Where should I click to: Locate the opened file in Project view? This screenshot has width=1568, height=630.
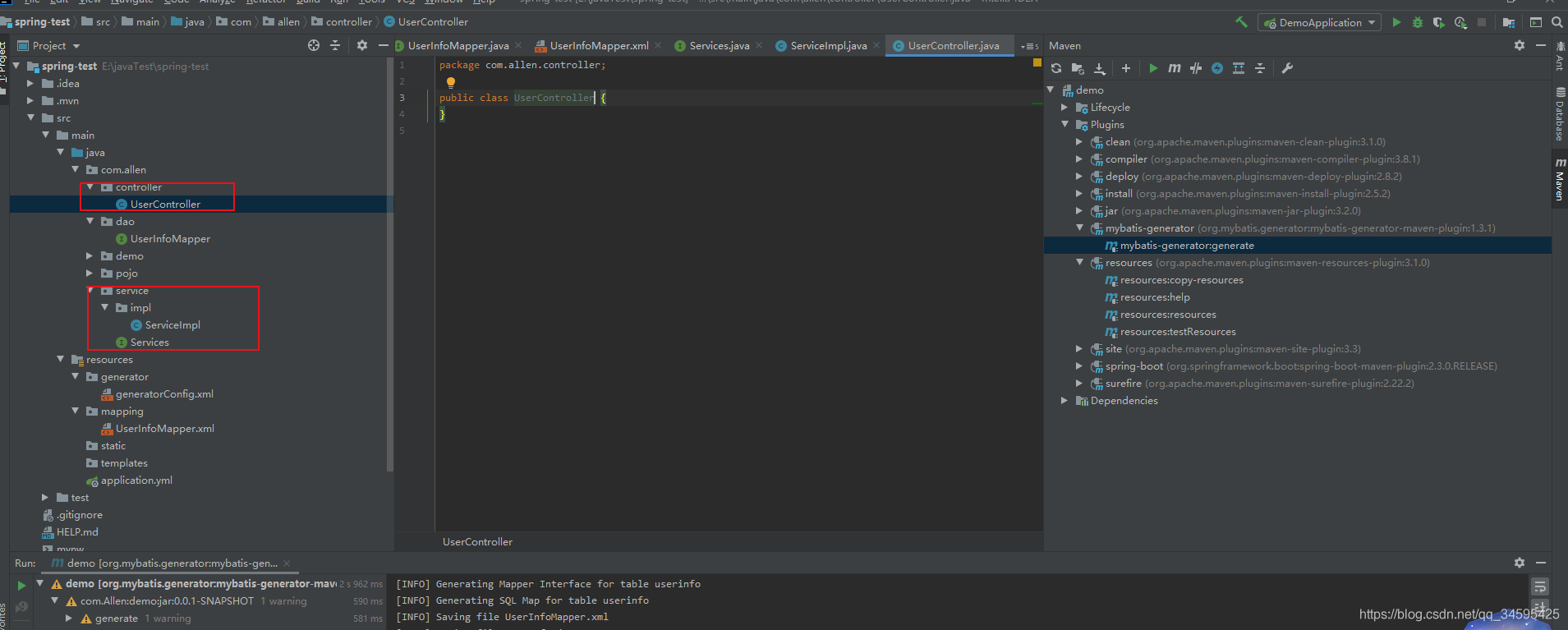314,45
